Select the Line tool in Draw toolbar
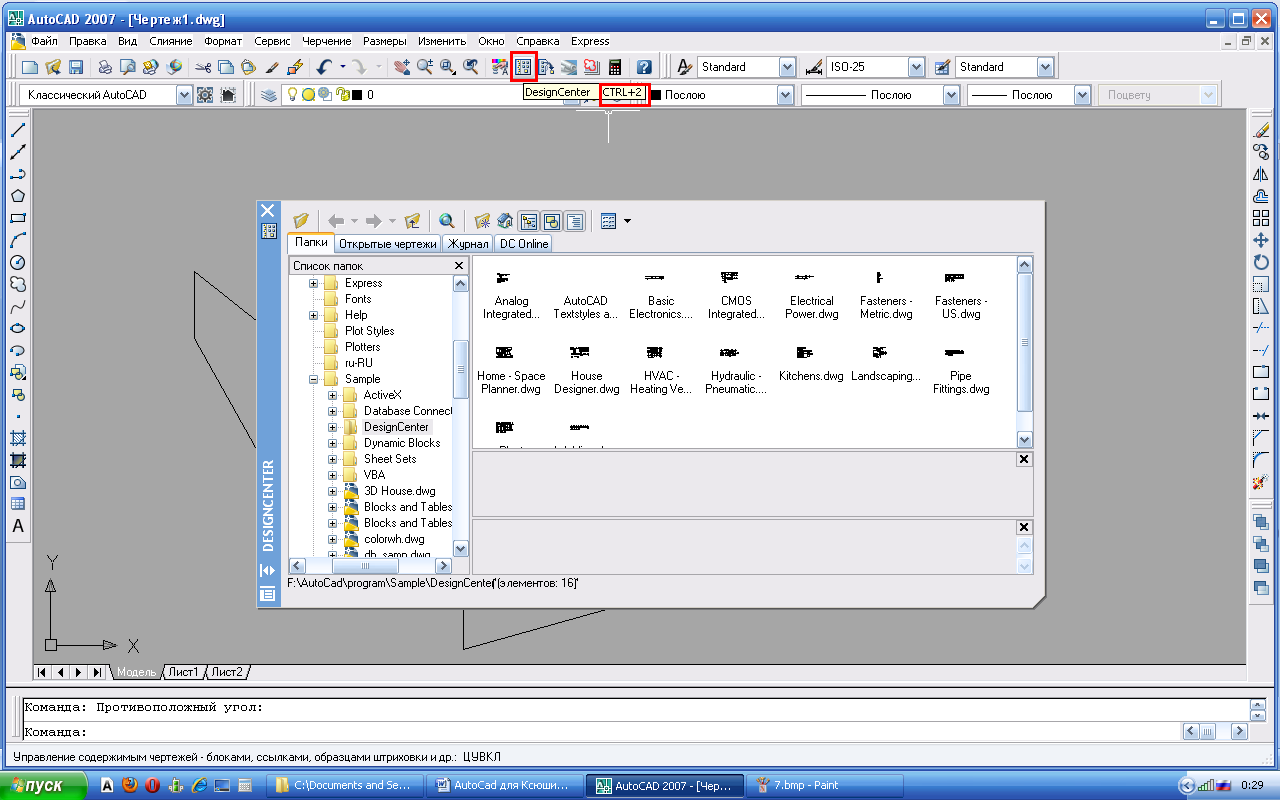Viewport: 1280px width, 800px height. (17, 130)
